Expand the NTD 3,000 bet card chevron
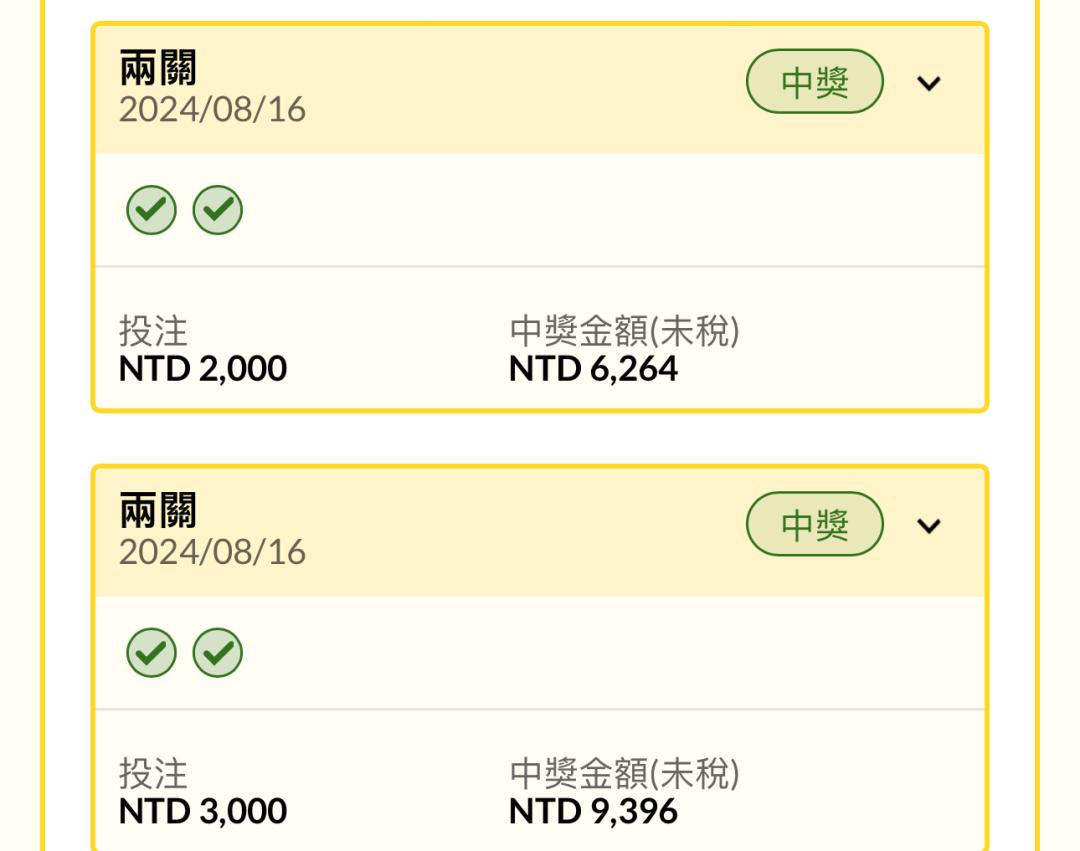 [928, 526]
